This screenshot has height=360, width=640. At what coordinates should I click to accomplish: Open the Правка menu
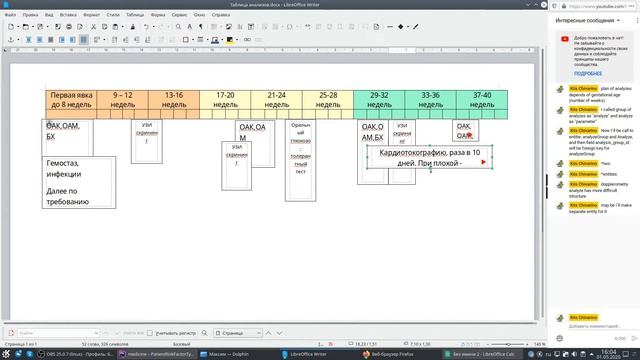[x=30, y=15]
